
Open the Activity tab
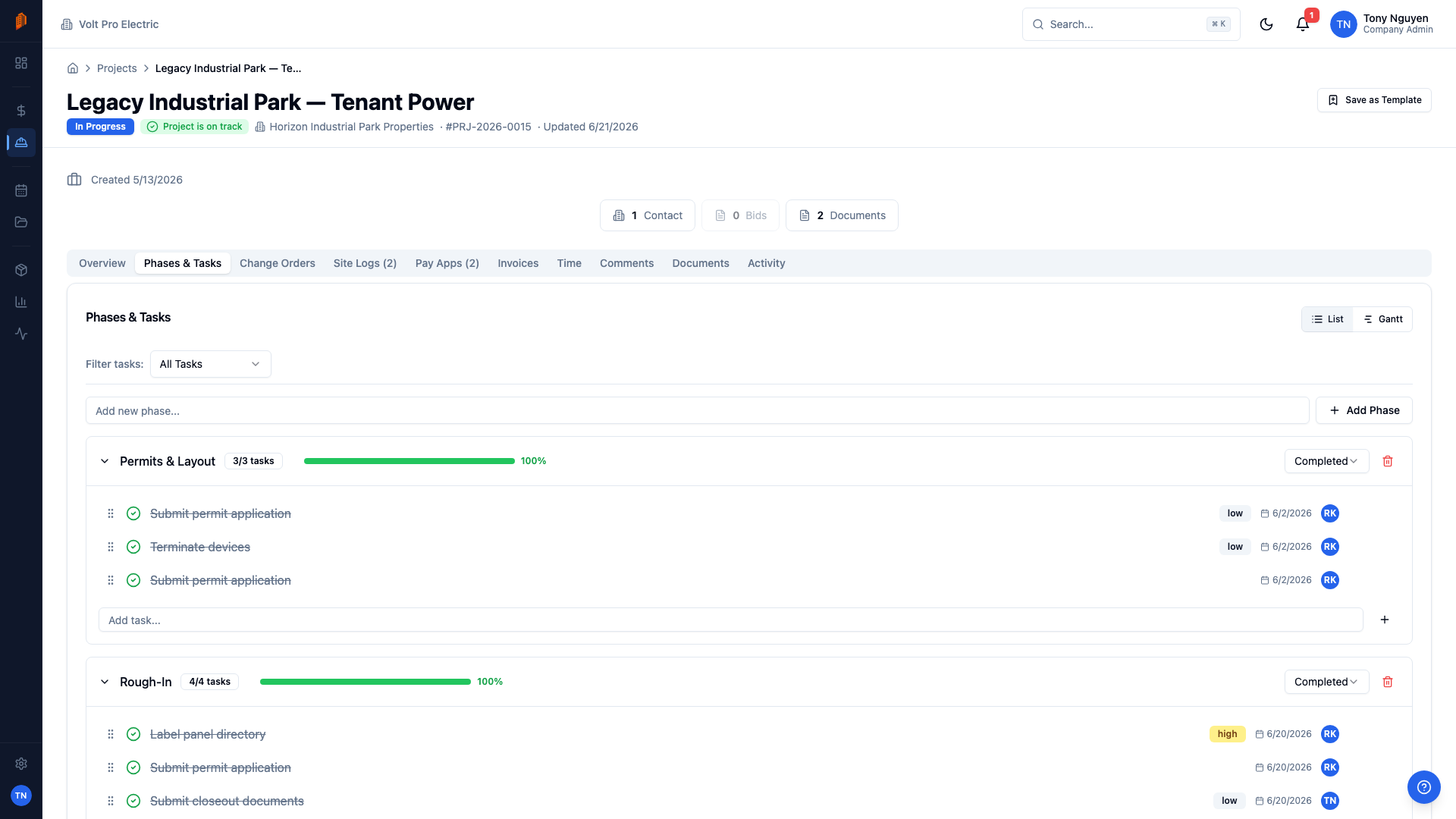[x=767, y=263]
